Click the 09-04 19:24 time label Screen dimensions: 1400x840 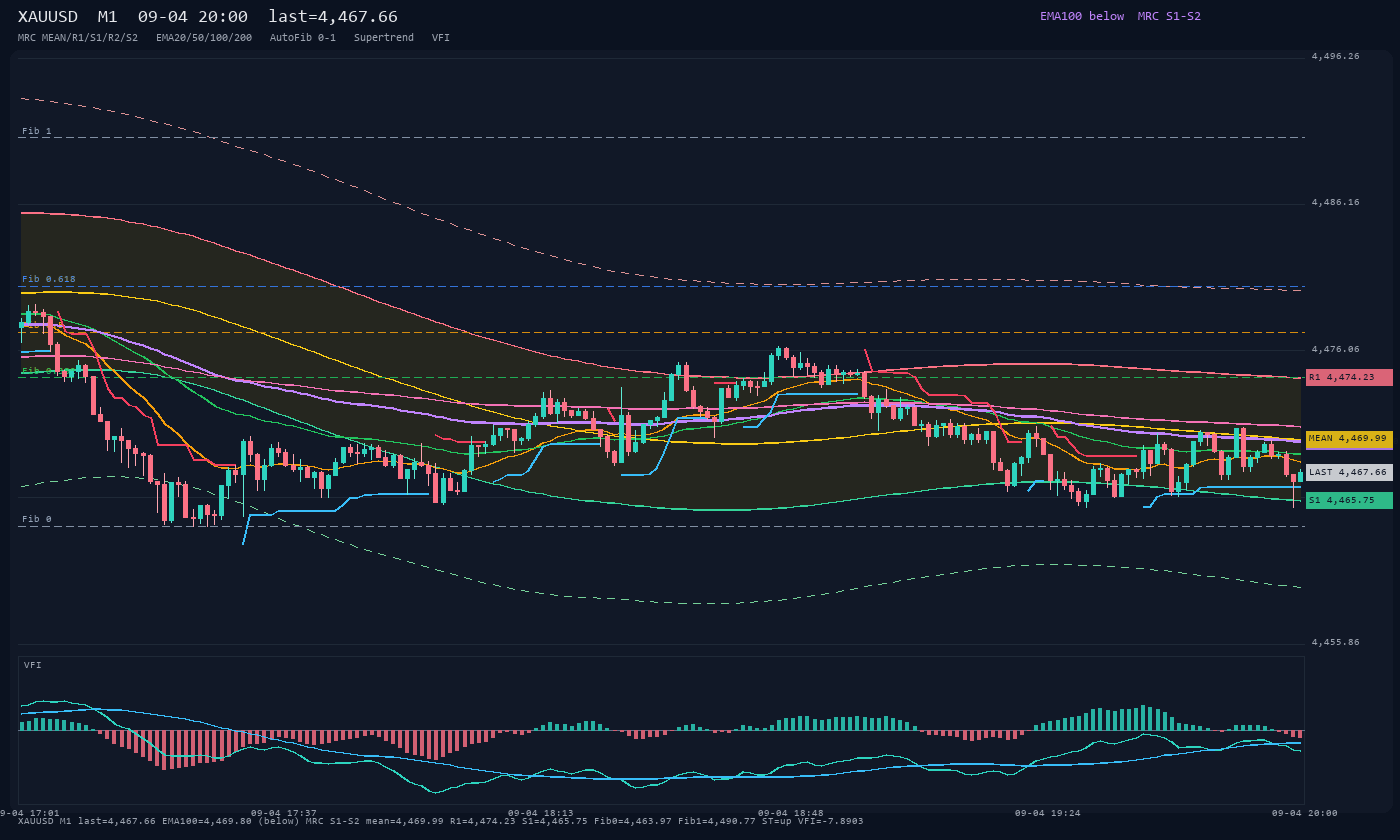tap(1047, 813)
